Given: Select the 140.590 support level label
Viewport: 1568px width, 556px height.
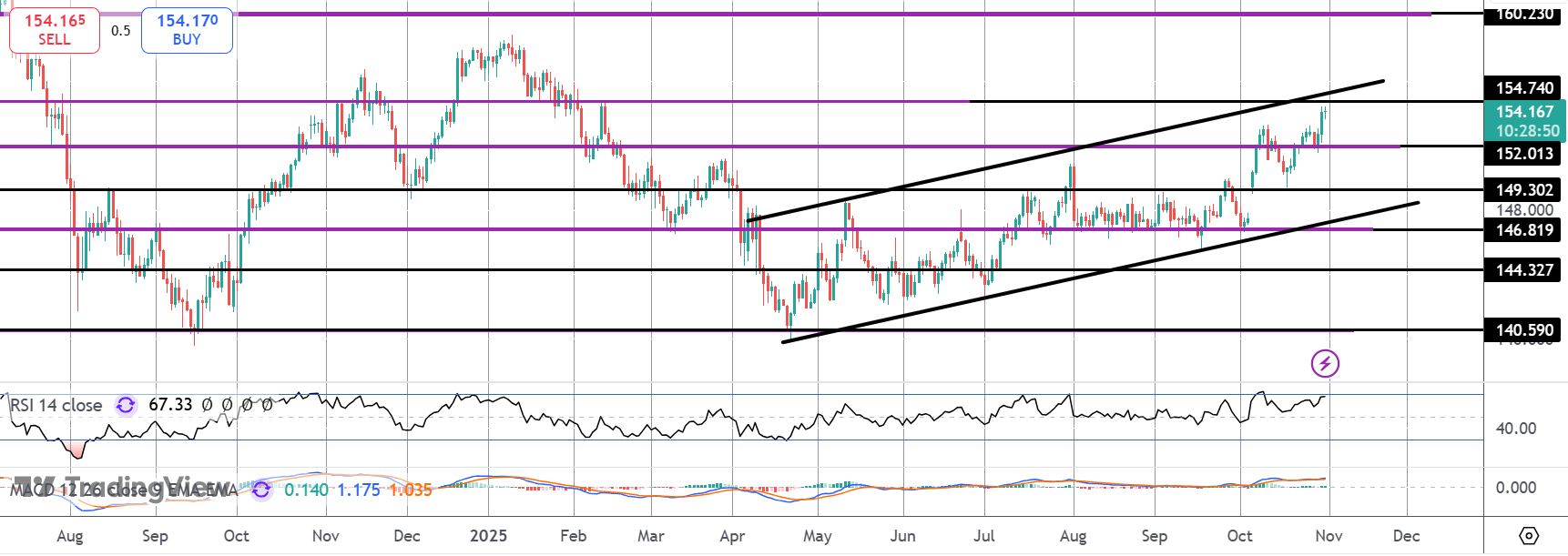Looking at the screenshot, I should point(1524,329).
